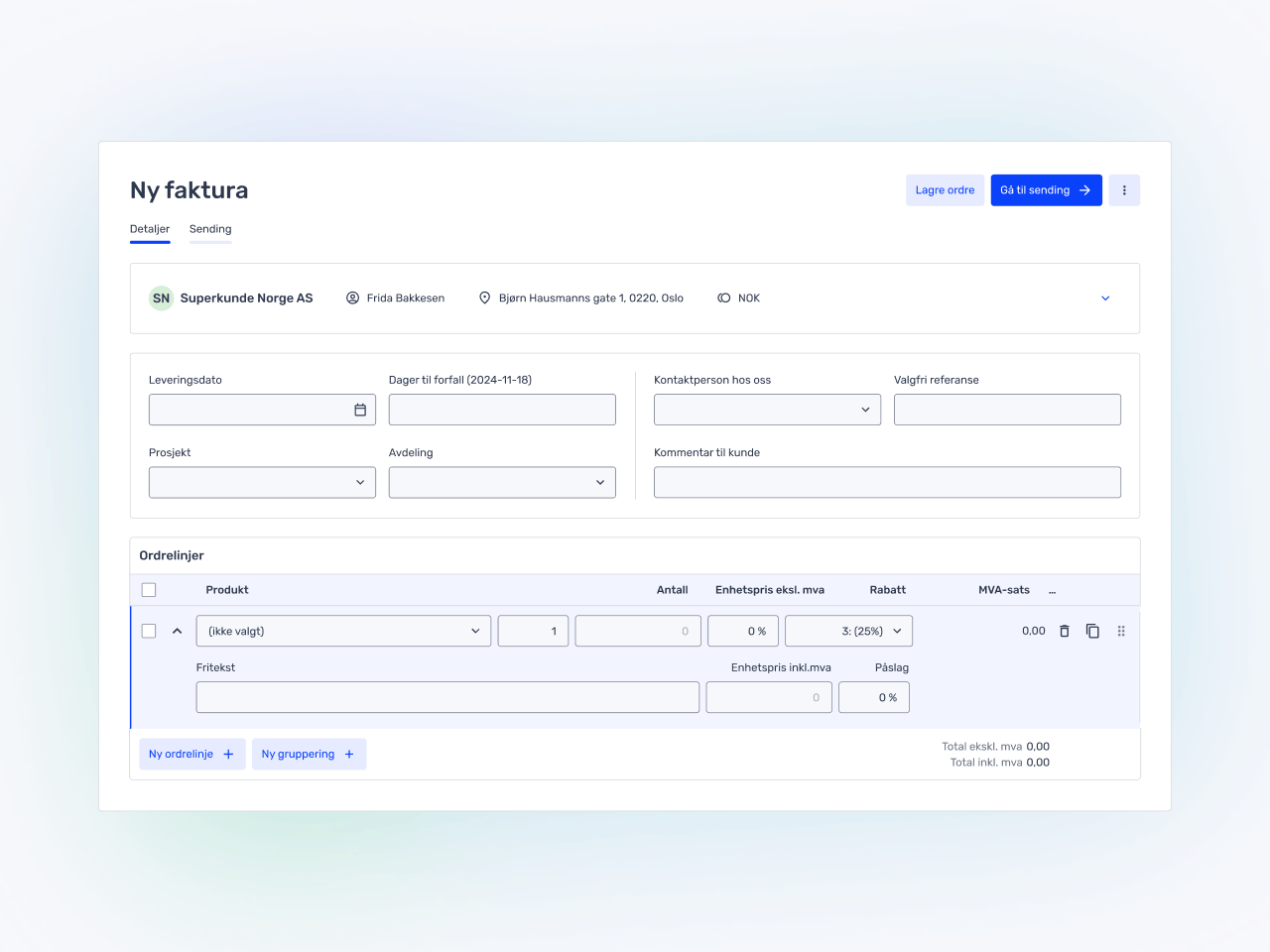The image size is (1270, 952).
Task: Click the location pin icon by address
Action: (x=485, y=298)
